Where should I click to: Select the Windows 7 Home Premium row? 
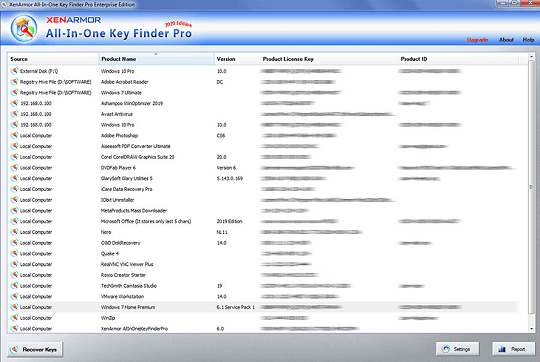pos(263,307)
